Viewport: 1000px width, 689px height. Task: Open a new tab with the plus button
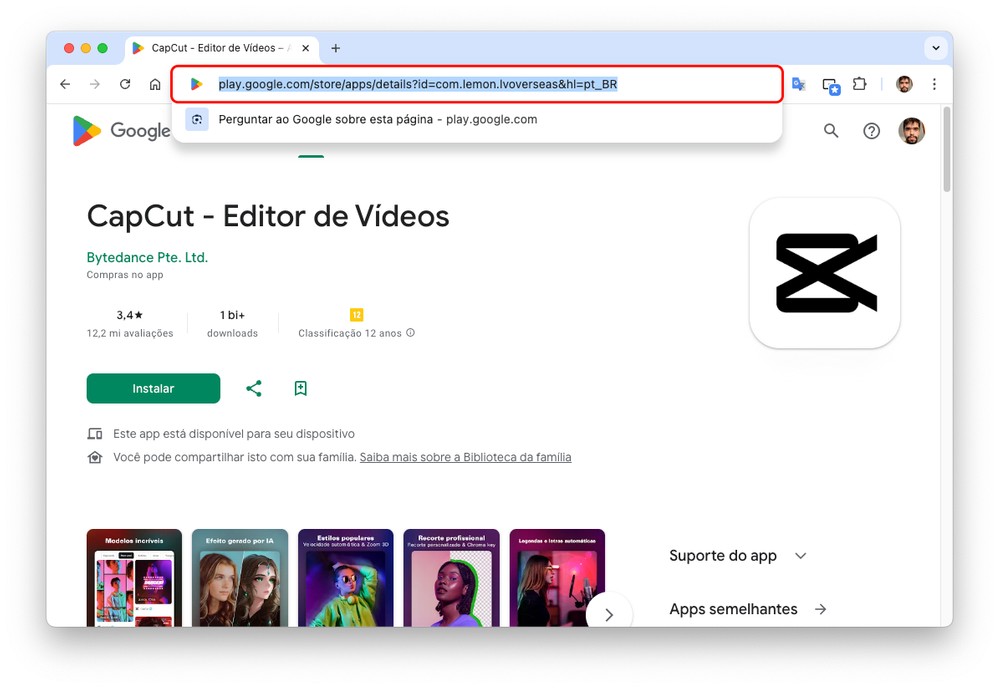[335, 48]
